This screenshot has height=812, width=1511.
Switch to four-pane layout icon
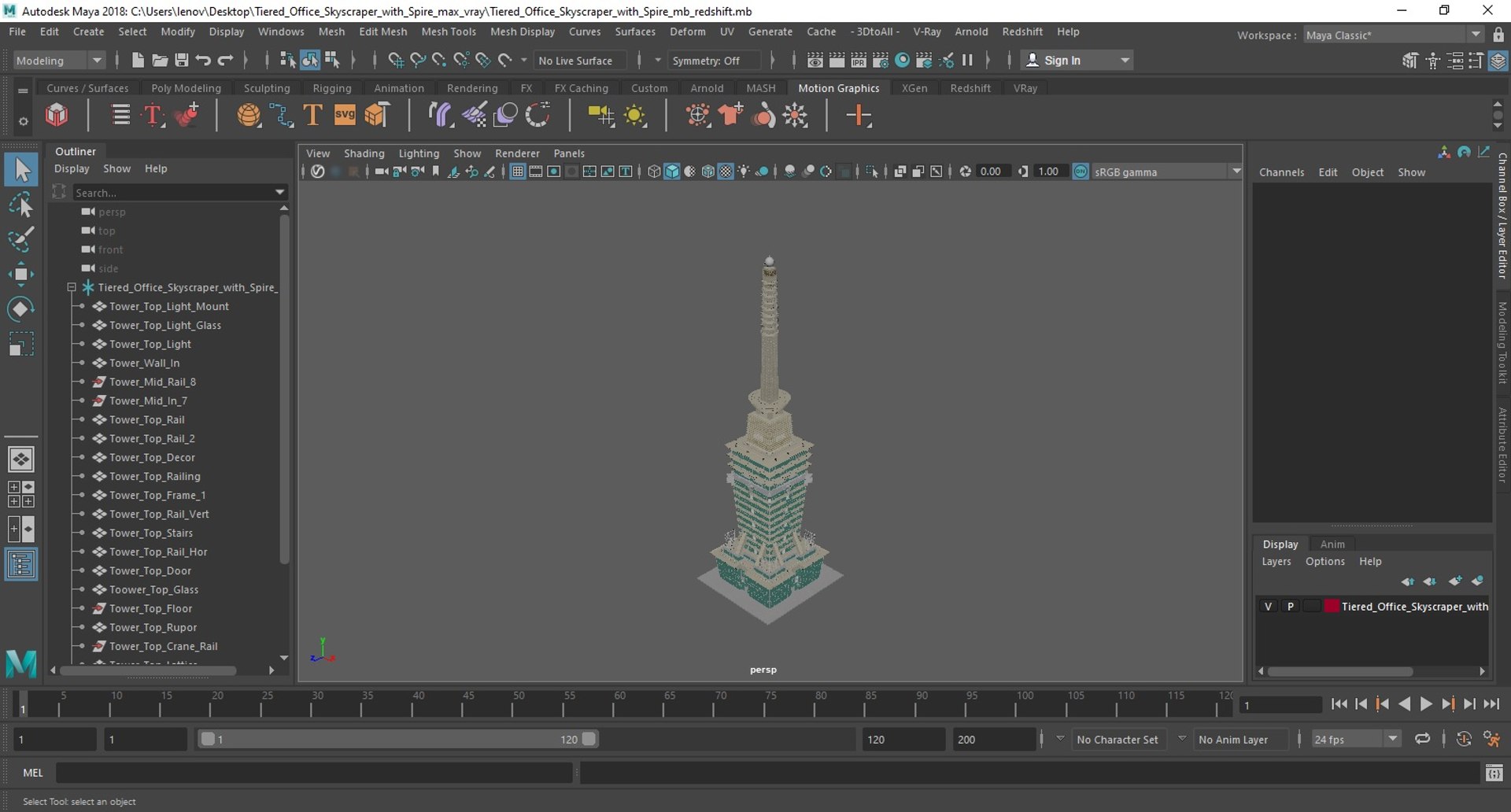(21, 494)
